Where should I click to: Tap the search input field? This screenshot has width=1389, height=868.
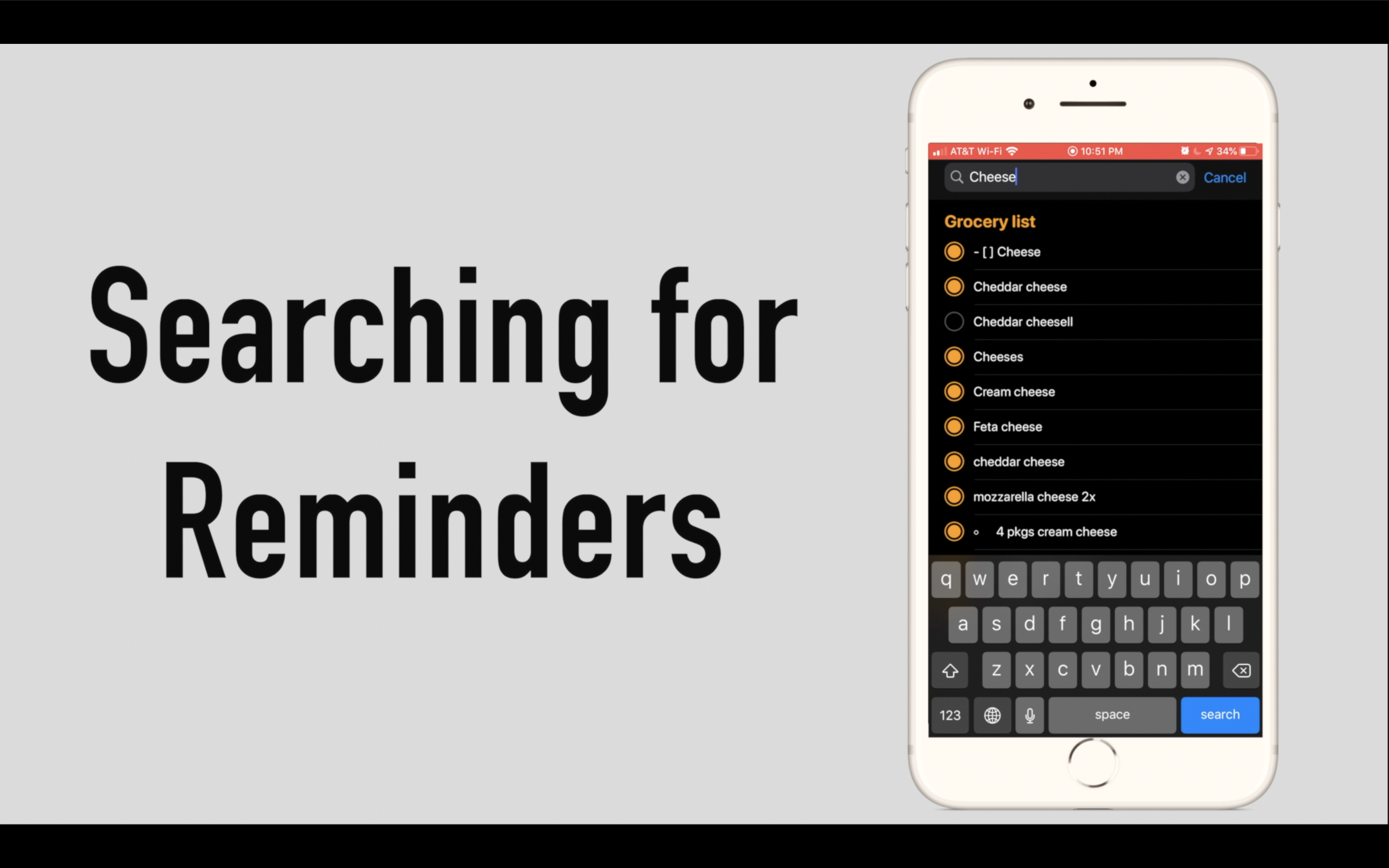[1066, 176]
